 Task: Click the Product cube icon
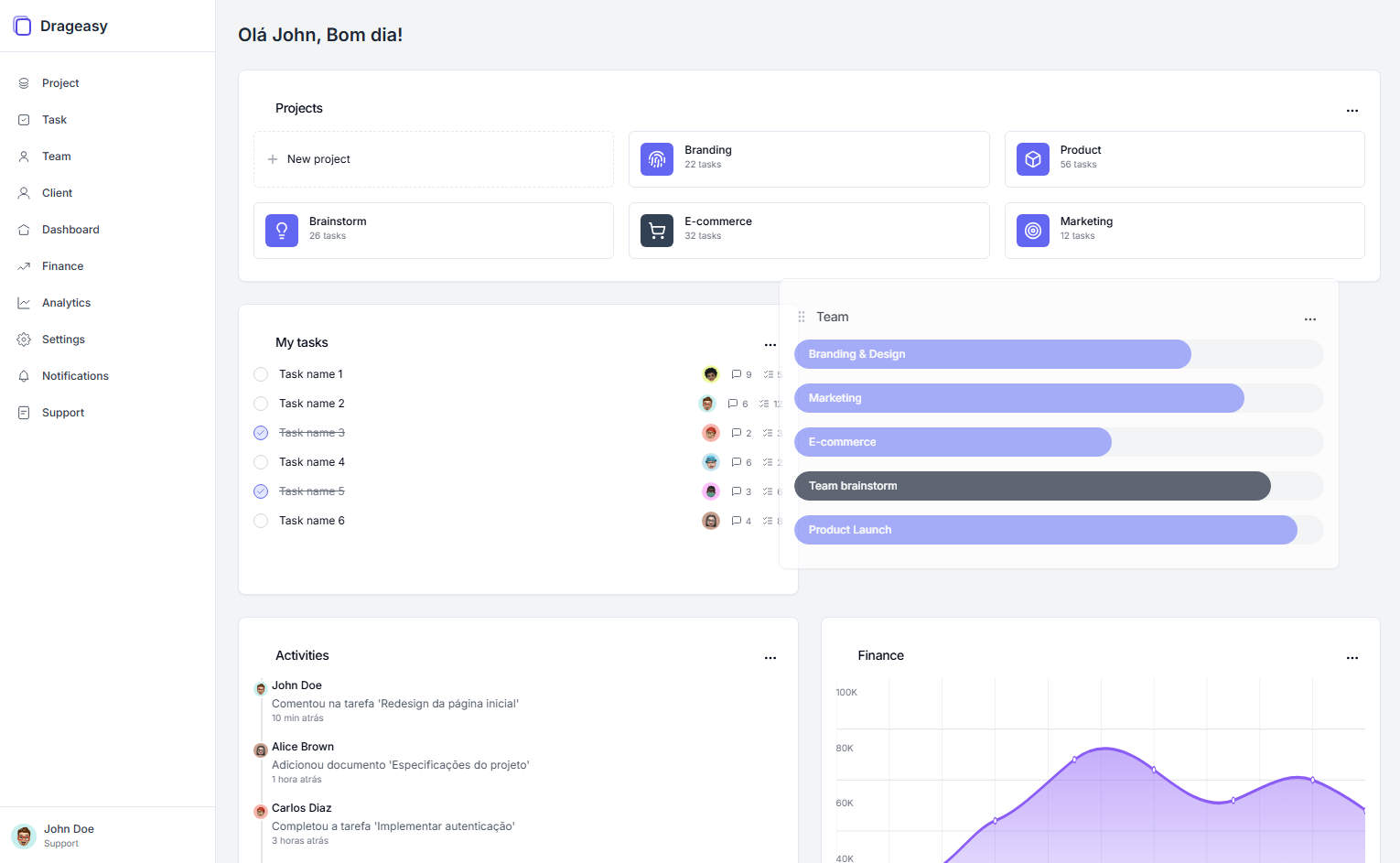[1032, 158]
